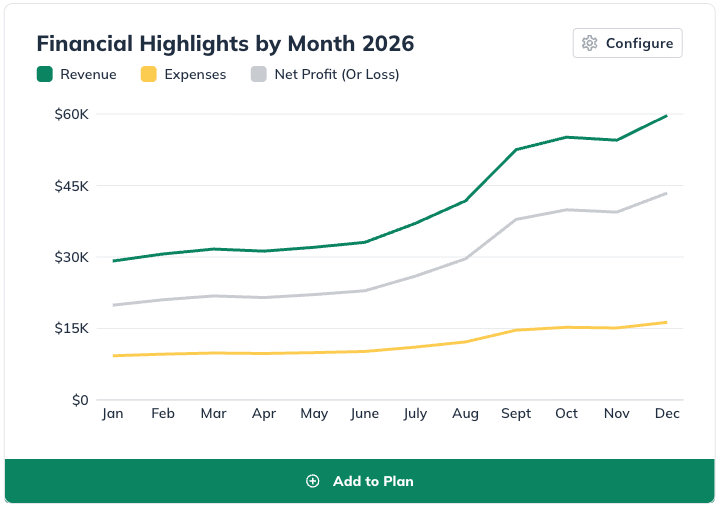Click the Mar month label

click(x=214, y=413)
